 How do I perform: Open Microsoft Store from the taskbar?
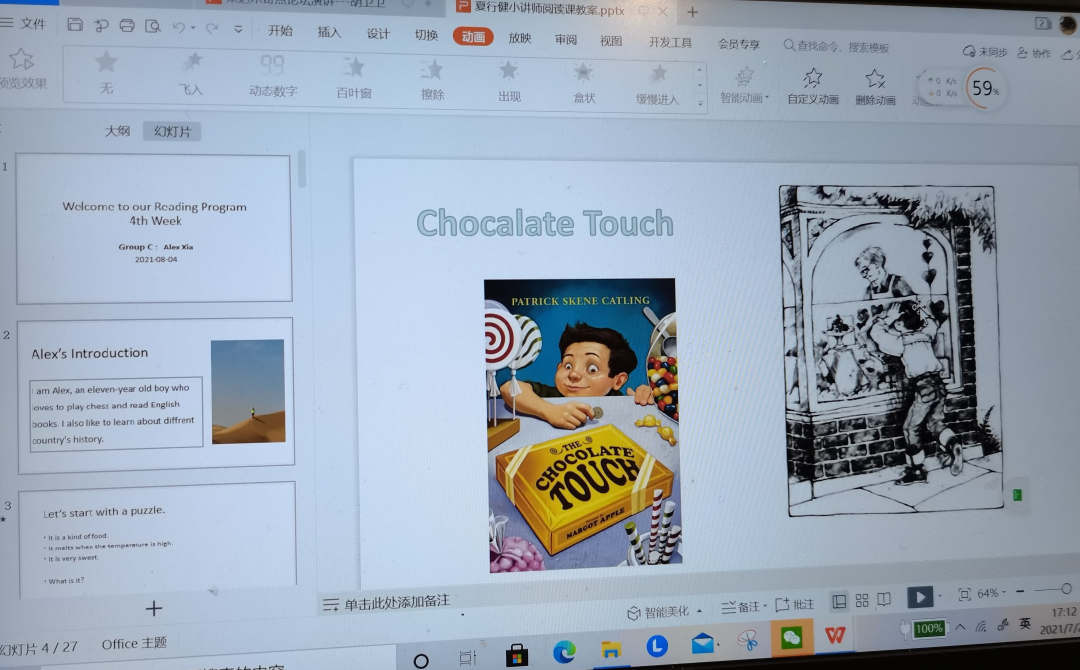[517, 655]
